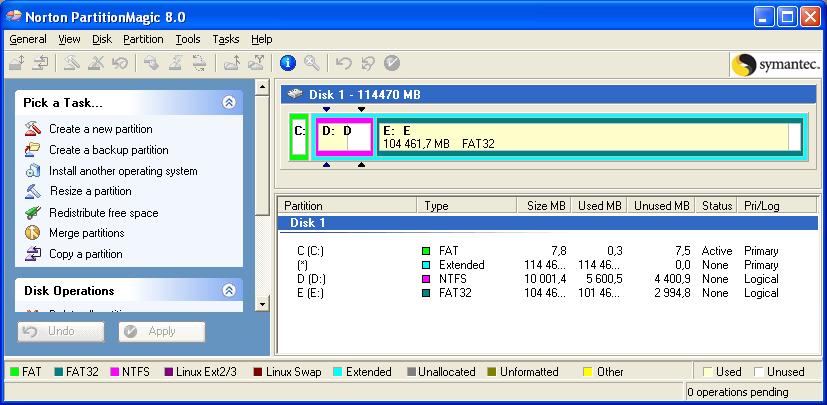Open the Tasks menu

point(226,39)
